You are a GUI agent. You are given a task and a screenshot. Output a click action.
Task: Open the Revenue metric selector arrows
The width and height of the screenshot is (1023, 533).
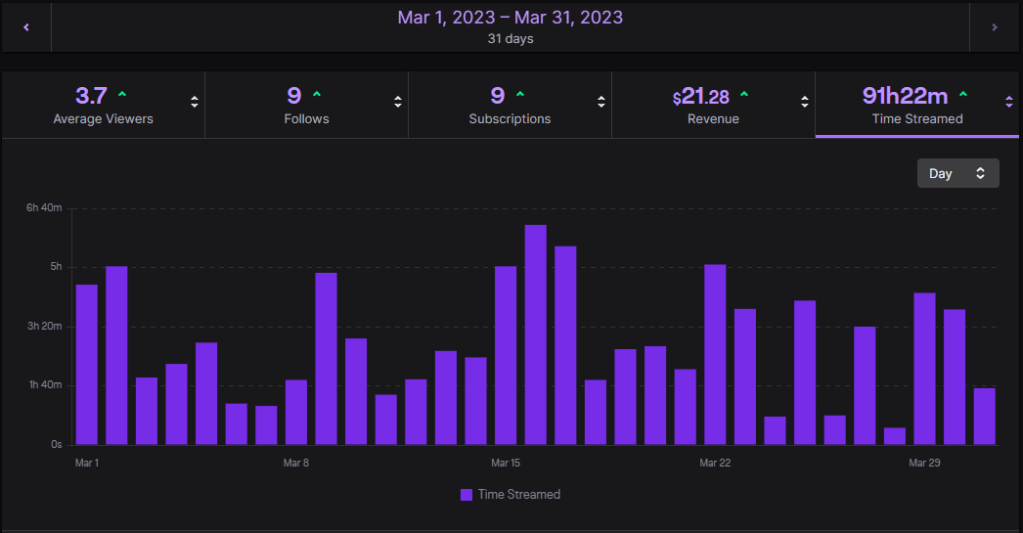[805, 102]
